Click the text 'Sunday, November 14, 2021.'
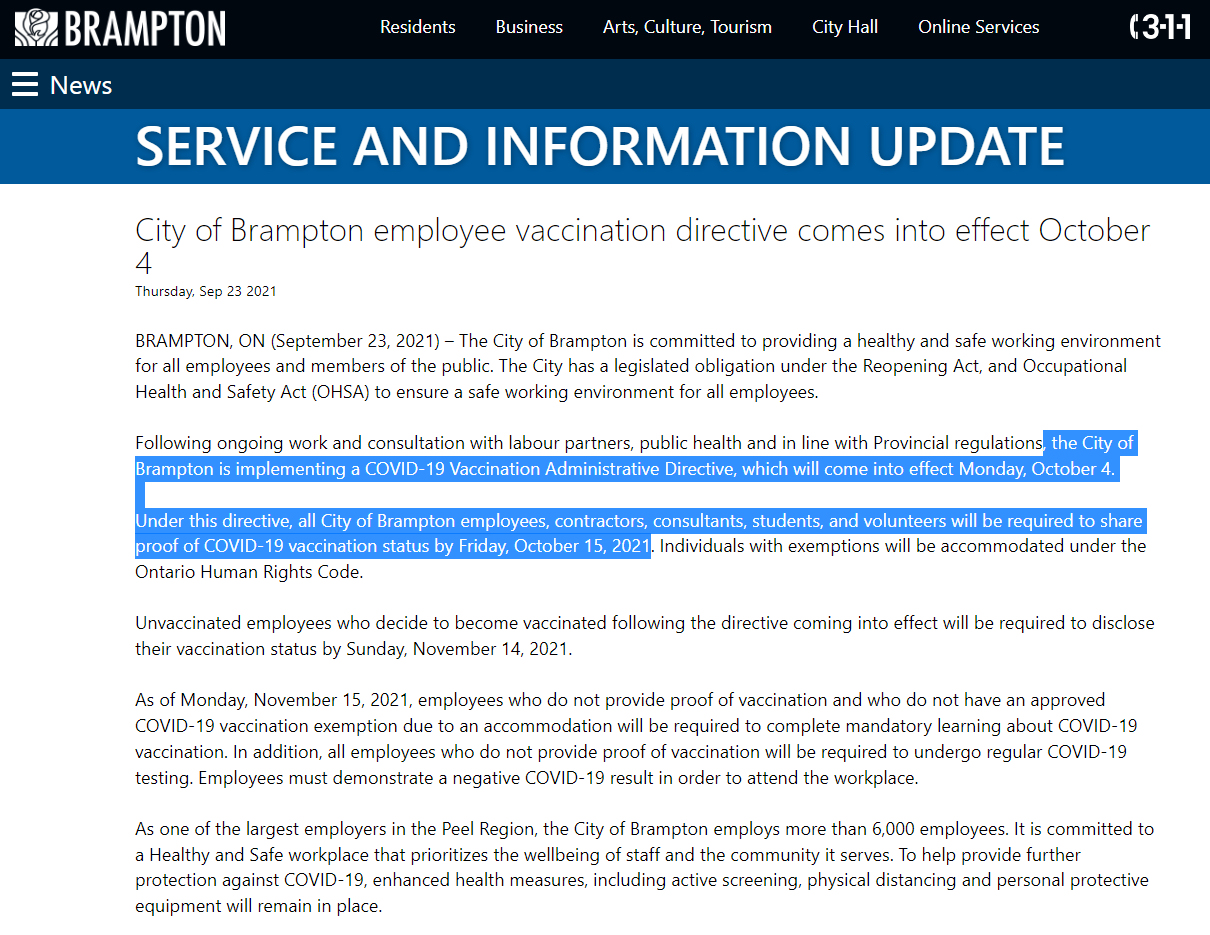This screenshot has height=935, width=1210. coord(459,649)
